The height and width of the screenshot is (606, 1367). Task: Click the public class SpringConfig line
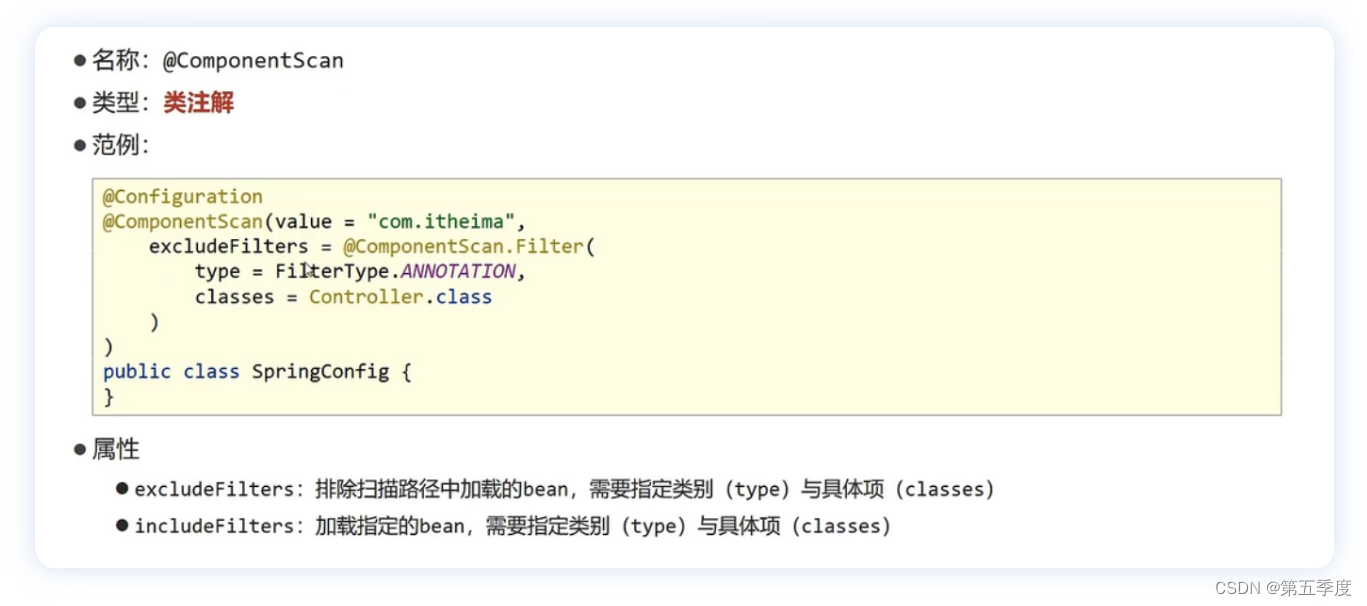[x=257, y=372]
